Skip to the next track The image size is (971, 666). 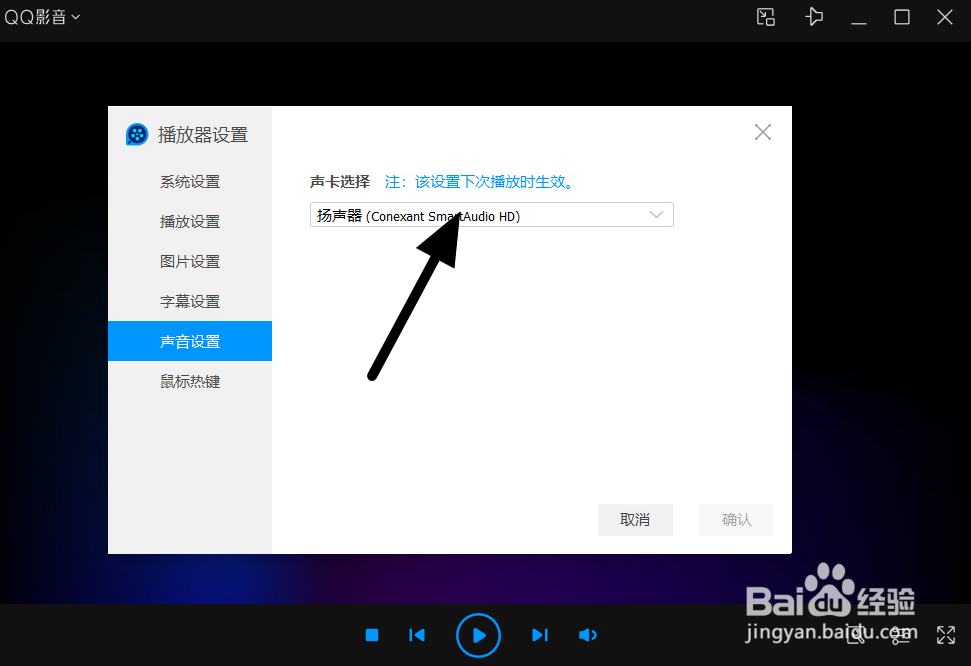point(540,635)
